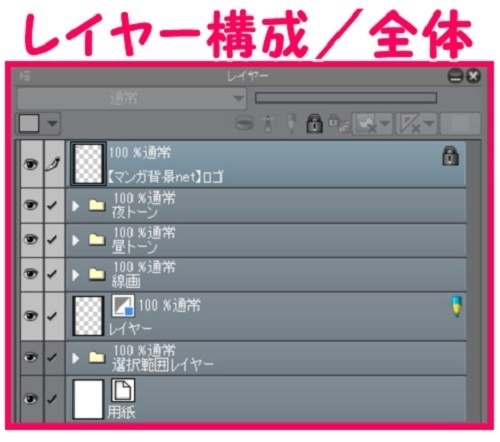Viewport: 500px width, 442px height.
Task: Toggle clip to layer below icon
Action: pyautogui.click(x=245, y=123)
